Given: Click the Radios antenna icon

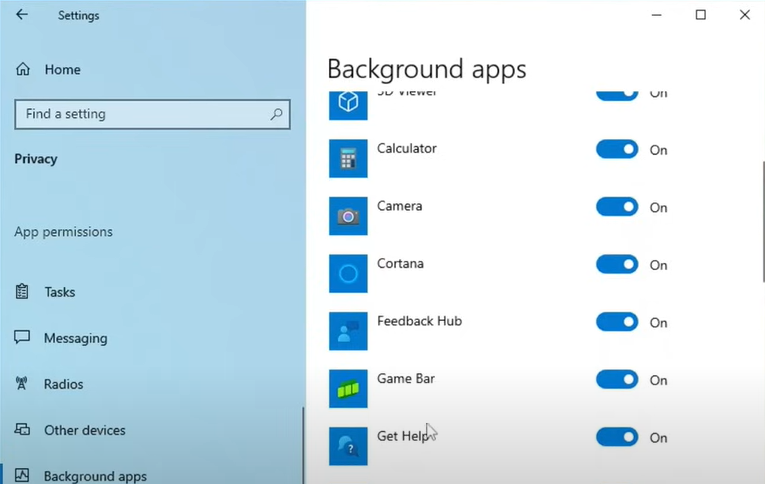Looking at the screenshot, I should click(21, 383).
